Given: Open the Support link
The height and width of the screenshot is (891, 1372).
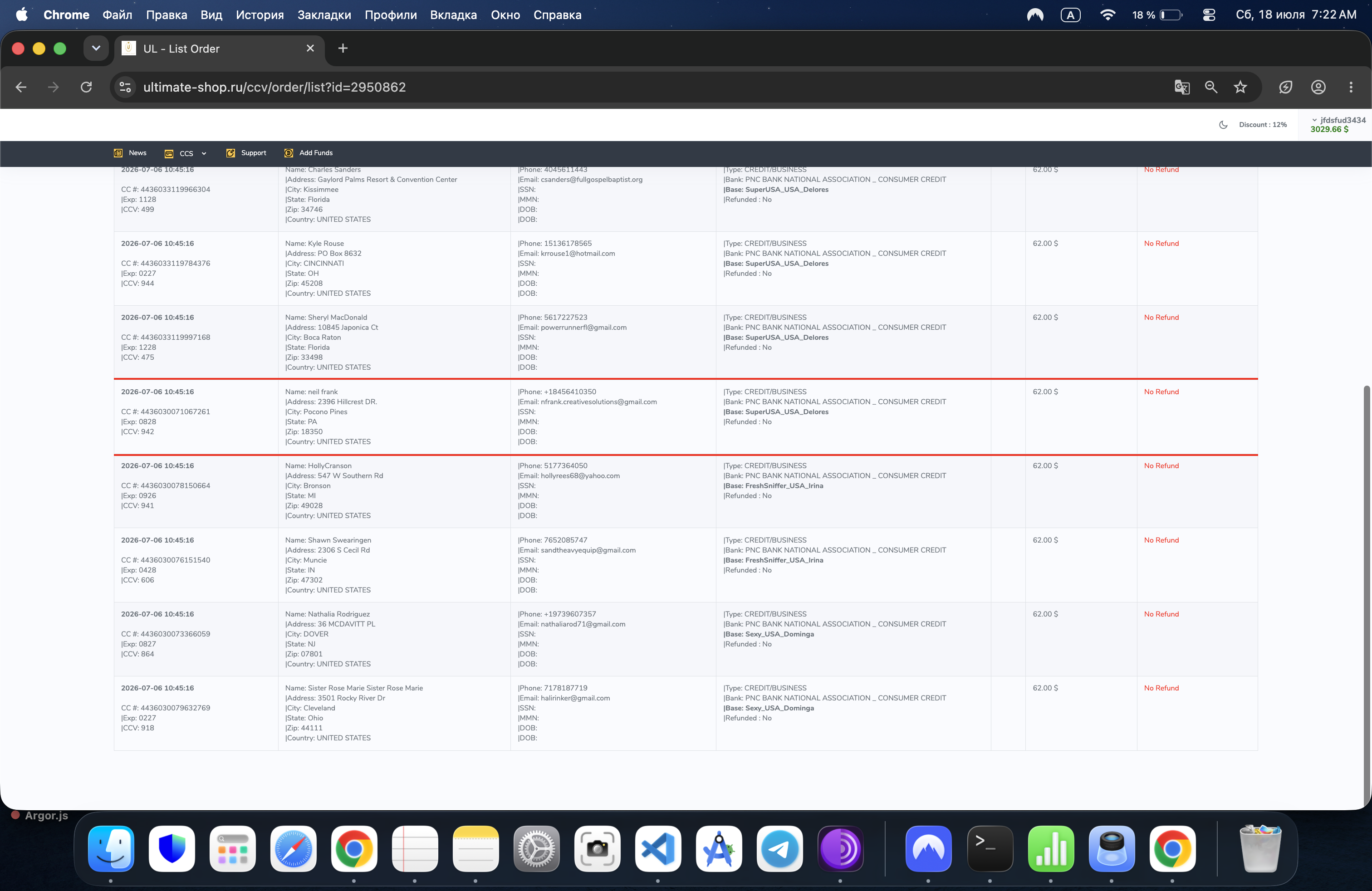Looking at the screenshot, I should (x=254, y=153).
